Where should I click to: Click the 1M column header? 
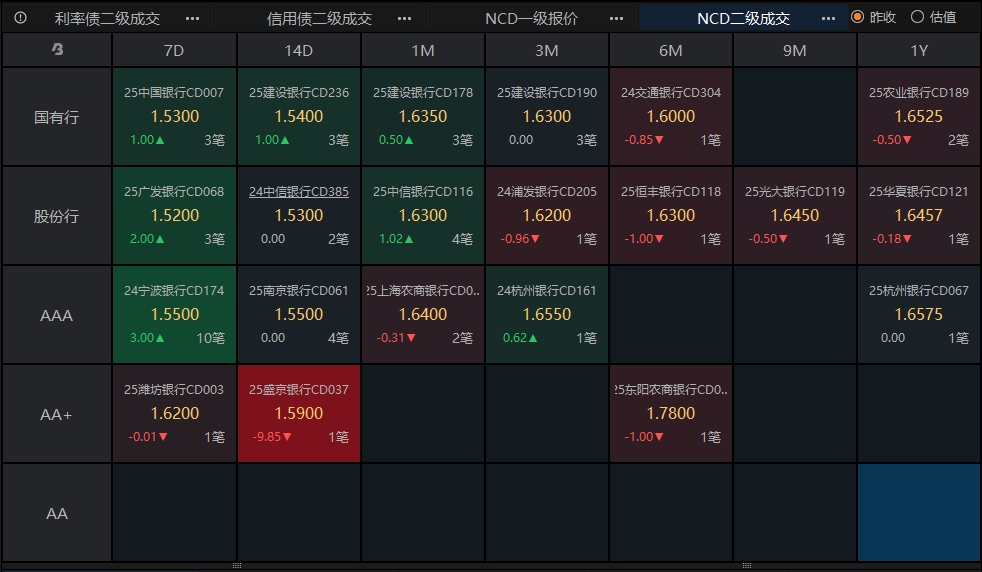pos(423,50)
